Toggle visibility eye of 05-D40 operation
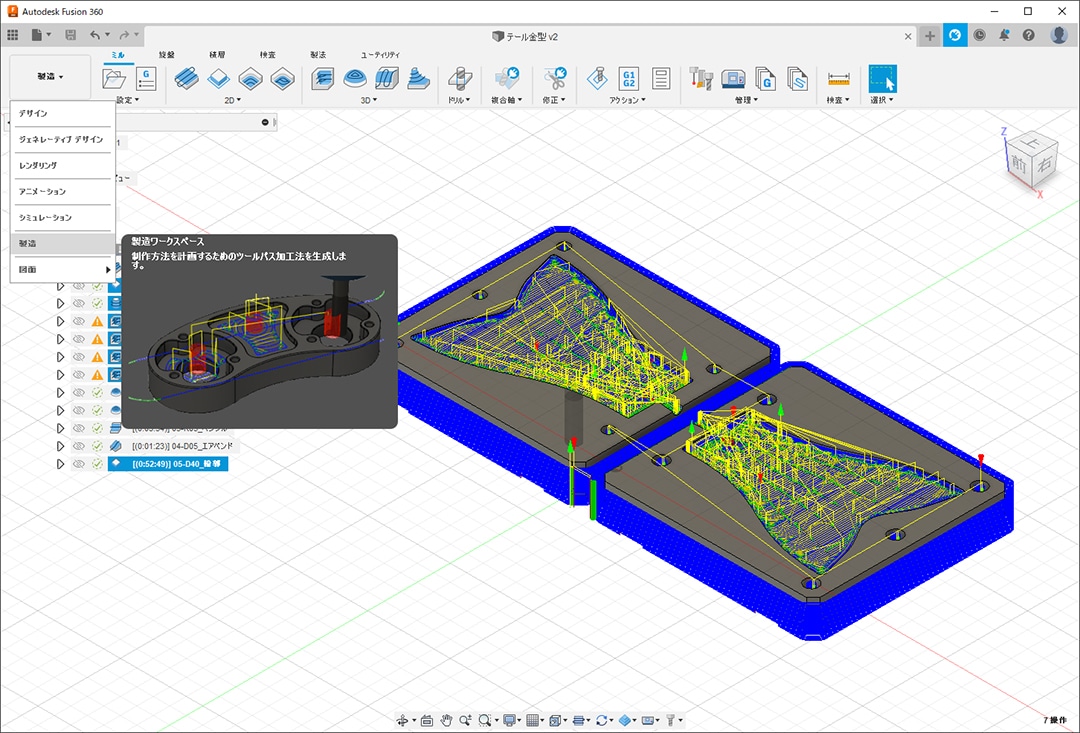The width and height of the screenshot is (1080, 733). 79,464
